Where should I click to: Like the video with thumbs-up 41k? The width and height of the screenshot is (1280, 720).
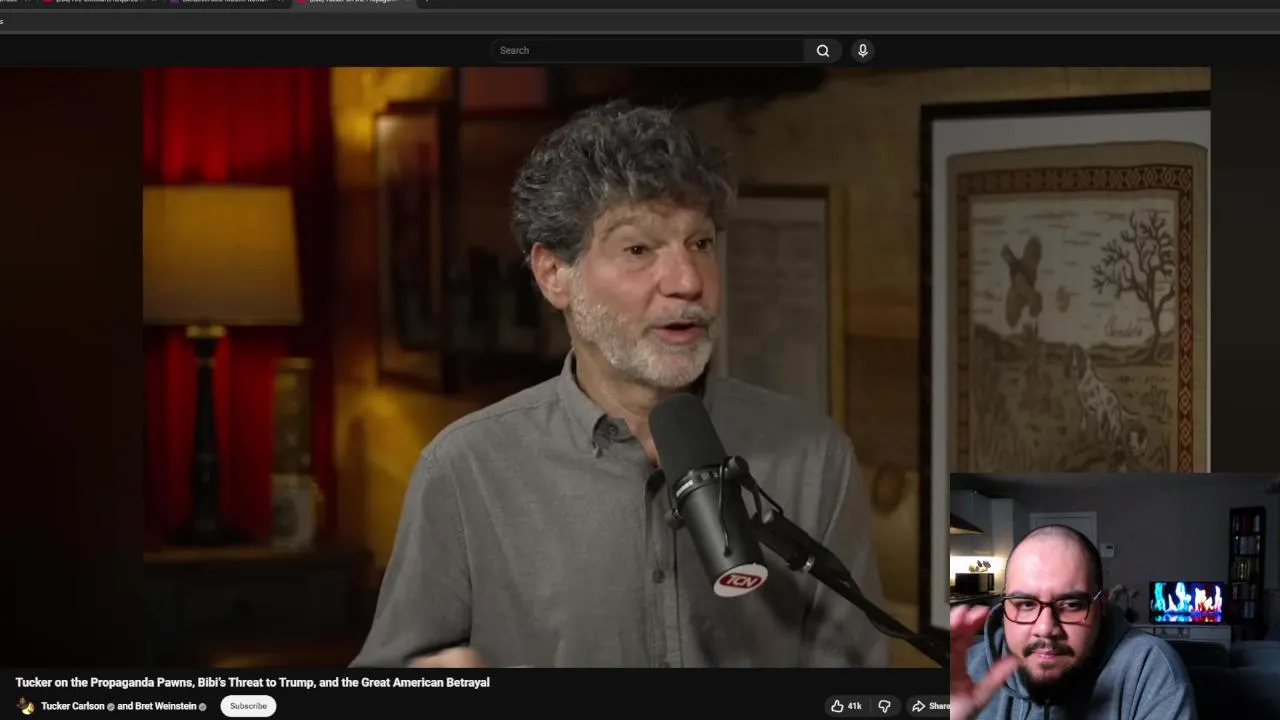point(846,706)
